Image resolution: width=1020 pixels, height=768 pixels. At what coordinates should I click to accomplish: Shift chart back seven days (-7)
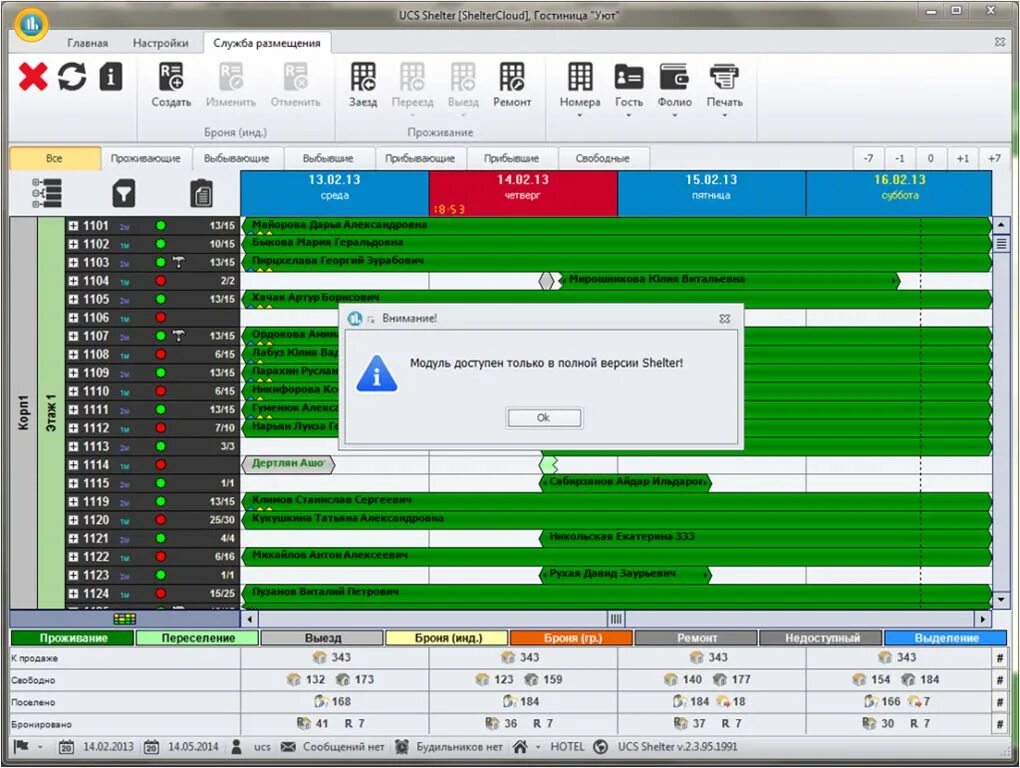[x=868, y=158]
